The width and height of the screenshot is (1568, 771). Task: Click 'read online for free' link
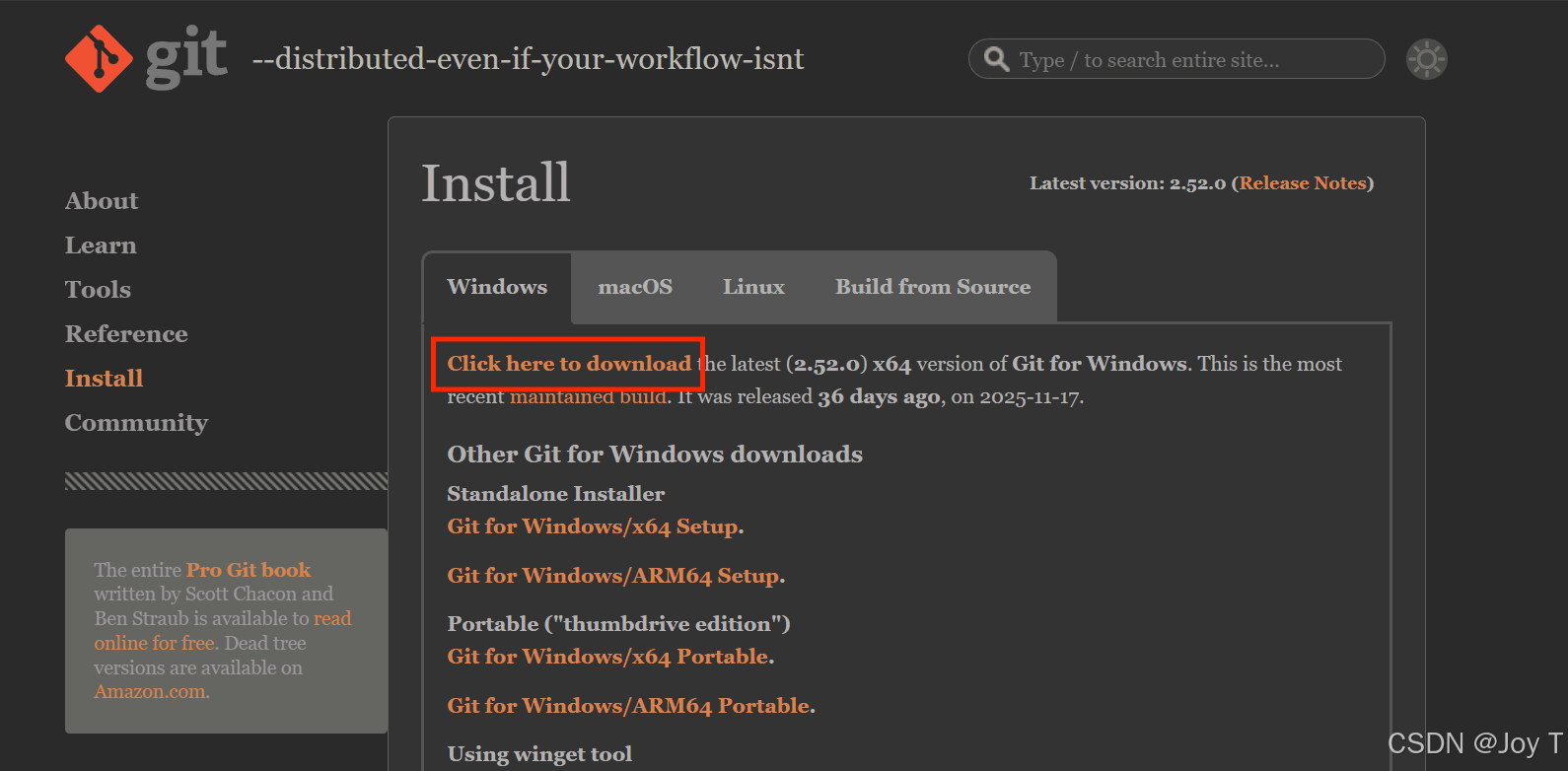pos(223,631)
